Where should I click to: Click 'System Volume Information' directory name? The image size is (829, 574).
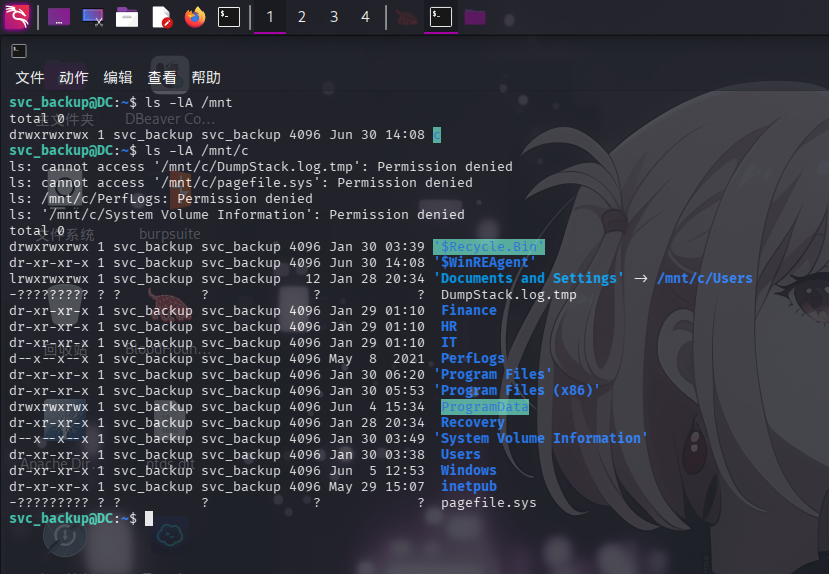[540, 439]
